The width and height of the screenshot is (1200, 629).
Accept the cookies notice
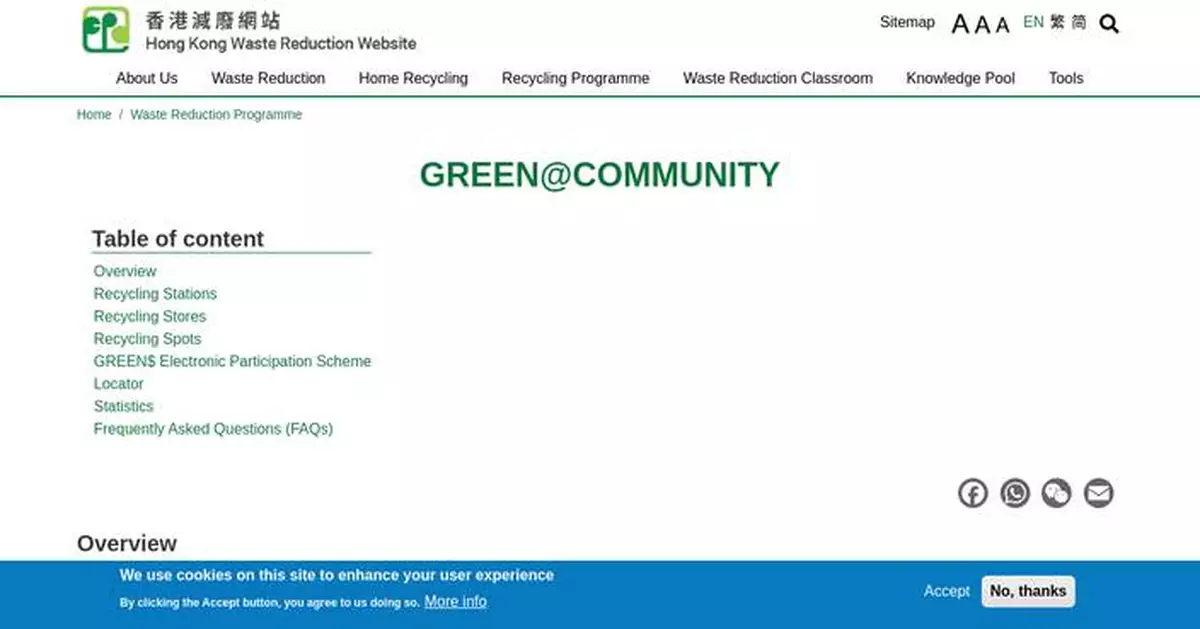[946, 591]
